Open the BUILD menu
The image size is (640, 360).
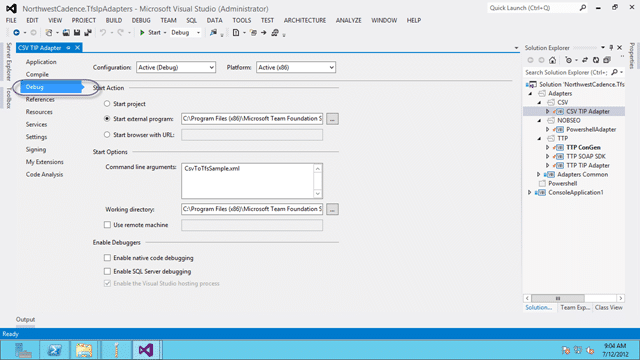pyautogui.click(x=114, y=20)
